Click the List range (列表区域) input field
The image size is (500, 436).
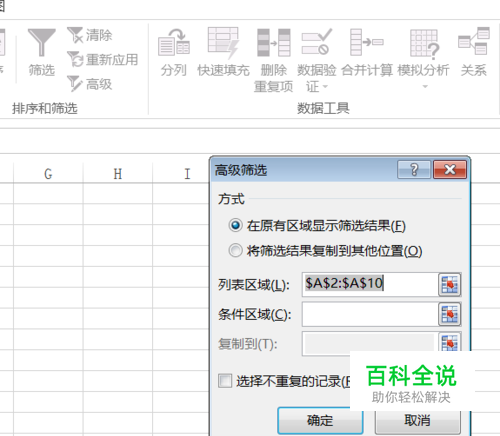pyautogui.click(x=370, y=284)
